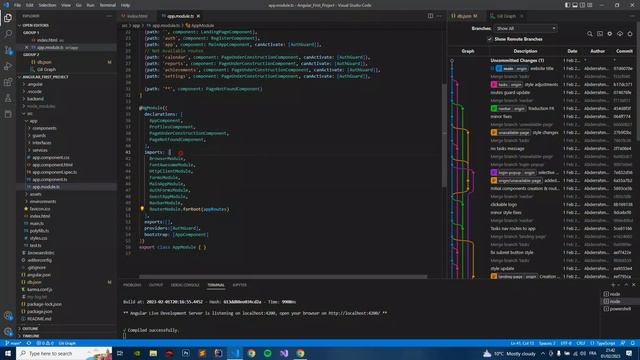Open the File menu

pyautogui.click(x=17, y=5)
